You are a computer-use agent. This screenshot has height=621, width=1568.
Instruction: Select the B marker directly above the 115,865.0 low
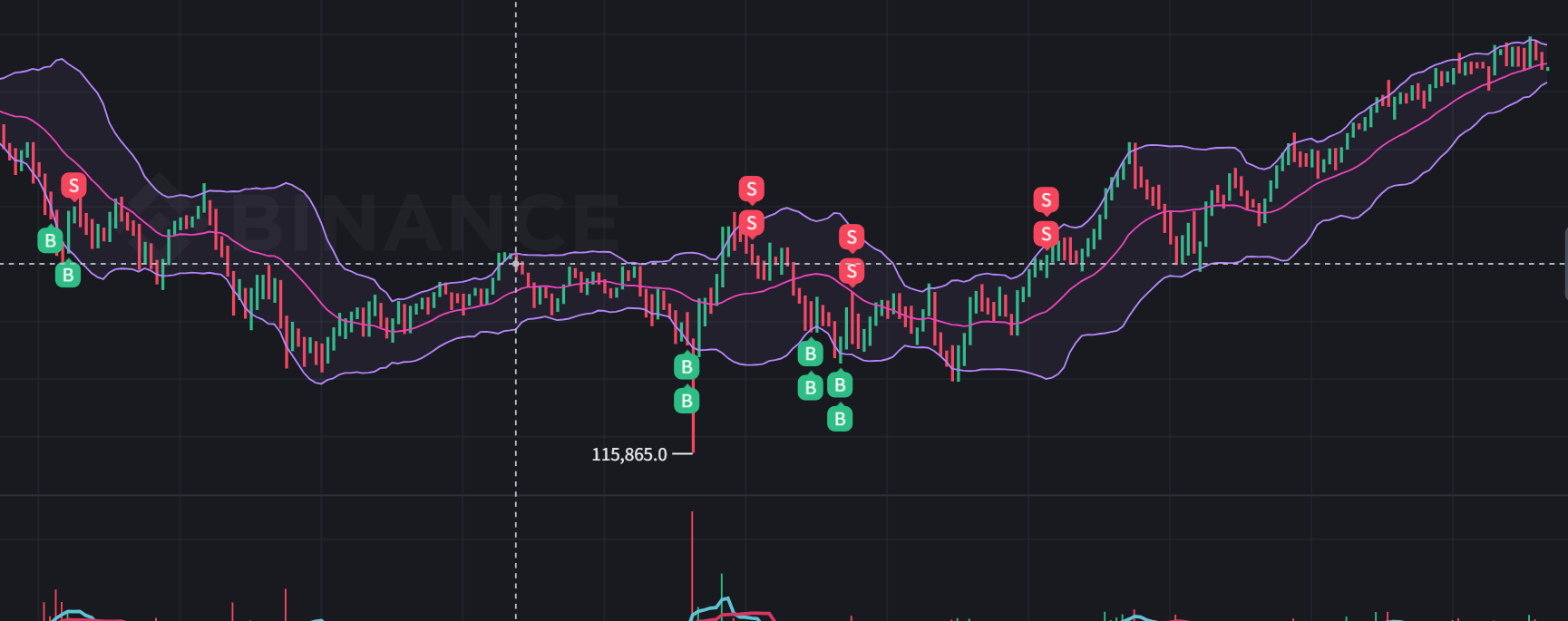click(x=687, y=400)
